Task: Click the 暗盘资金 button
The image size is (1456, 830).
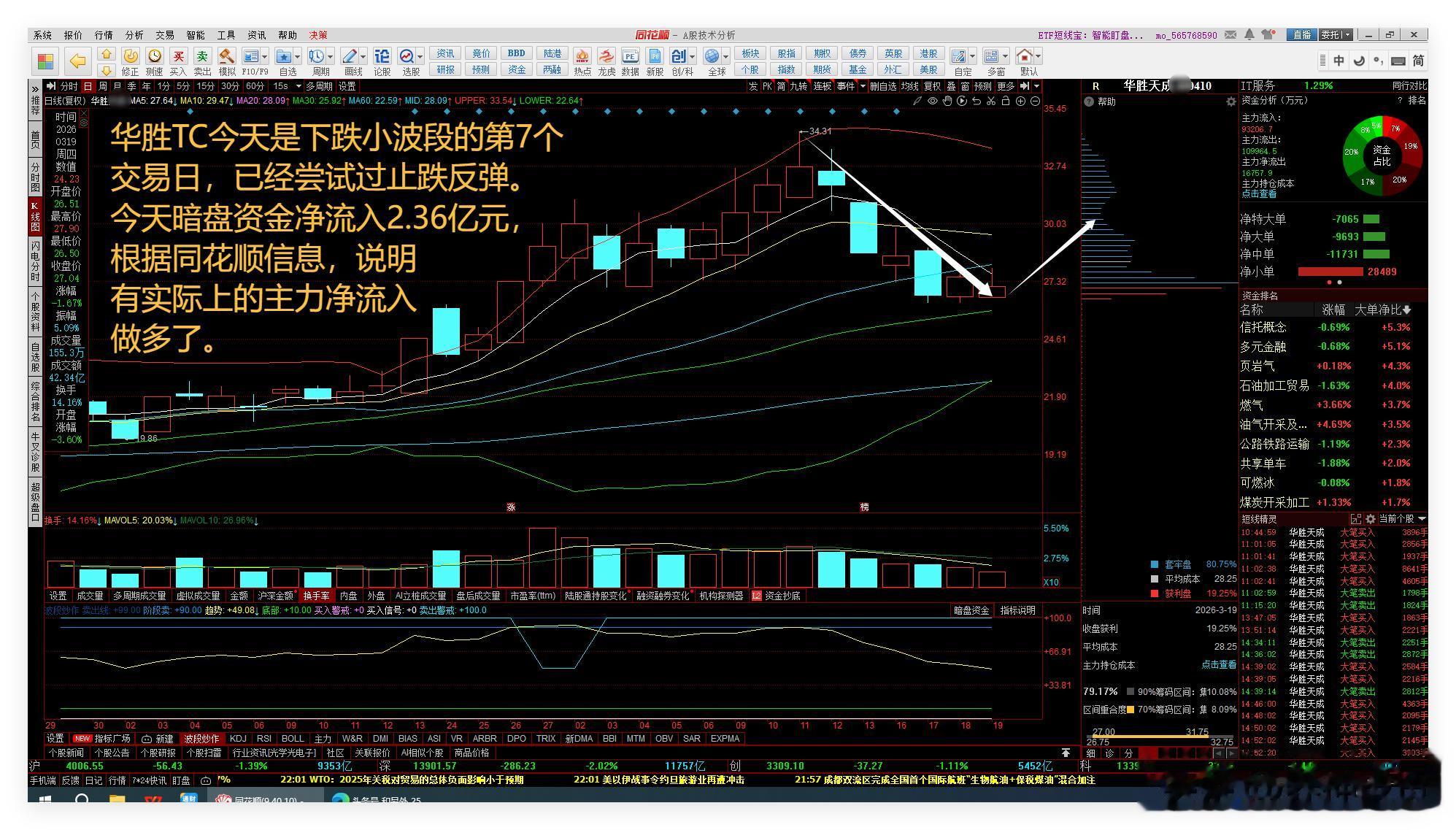Action: (971, 610)
